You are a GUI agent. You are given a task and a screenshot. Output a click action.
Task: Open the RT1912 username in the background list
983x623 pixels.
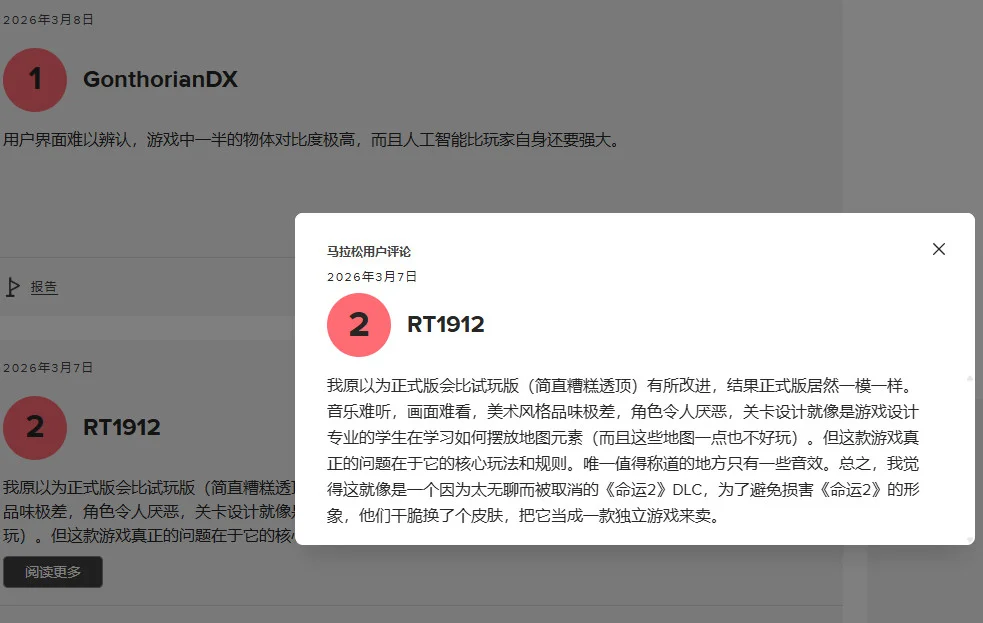[x=120, y=427]
